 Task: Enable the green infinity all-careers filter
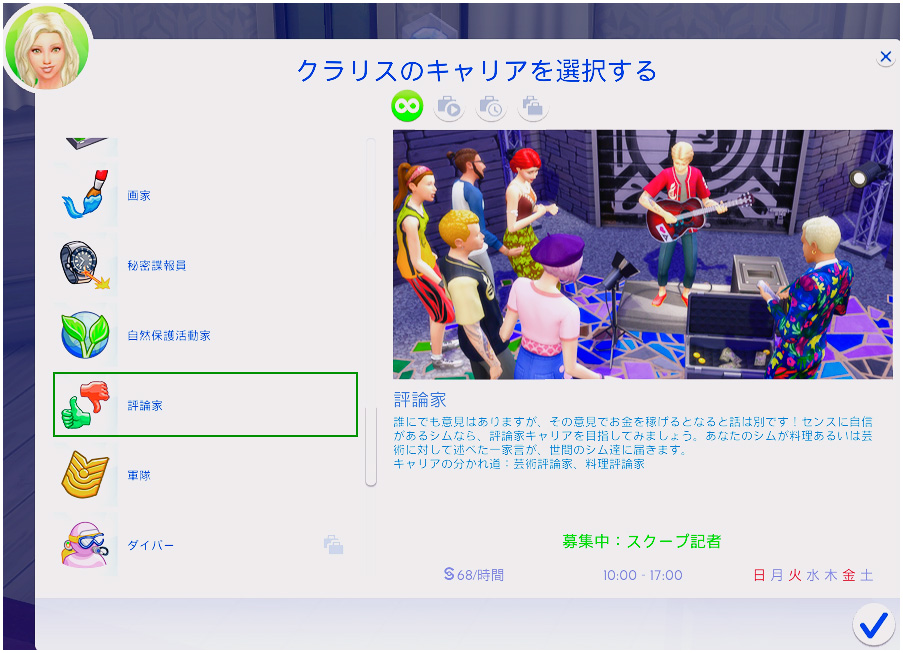[x=407, y=106]
